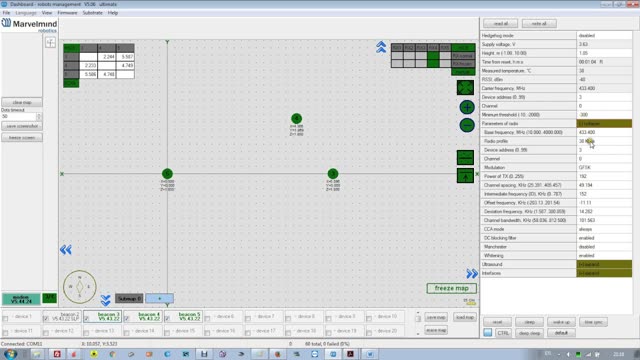Viewport: 640px width, 360px height.
Task: Click the green cell under the RX4 column
Action: coord(433,60)
